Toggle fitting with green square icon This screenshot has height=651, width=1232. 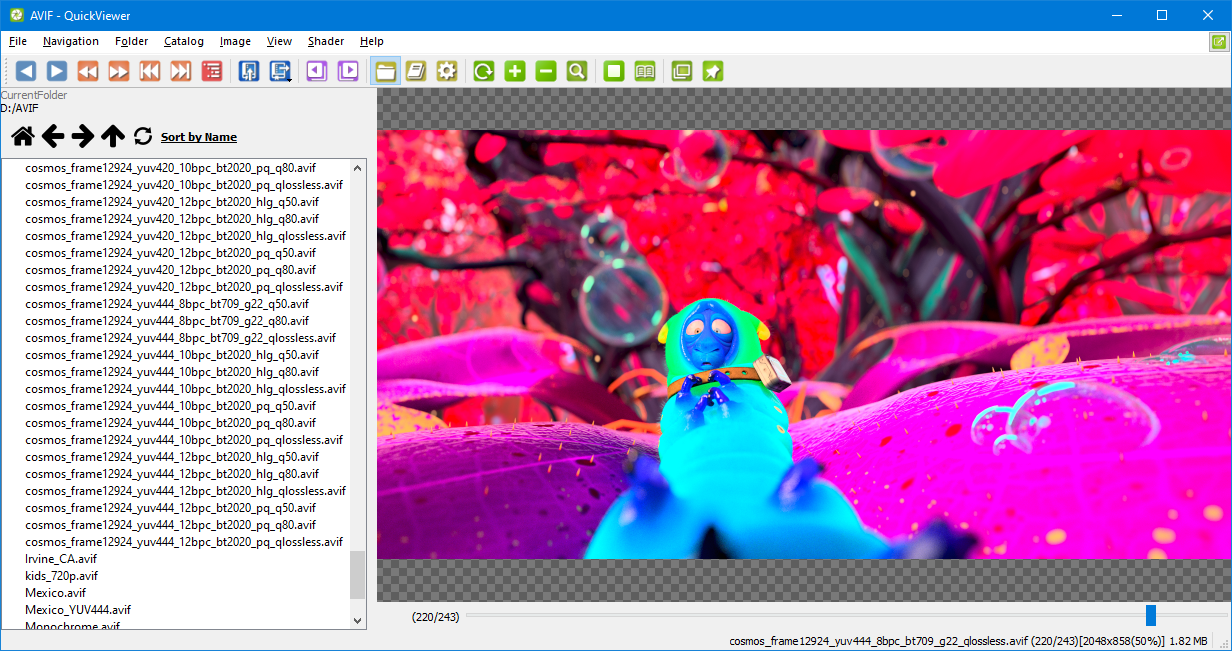pos(614,71)
